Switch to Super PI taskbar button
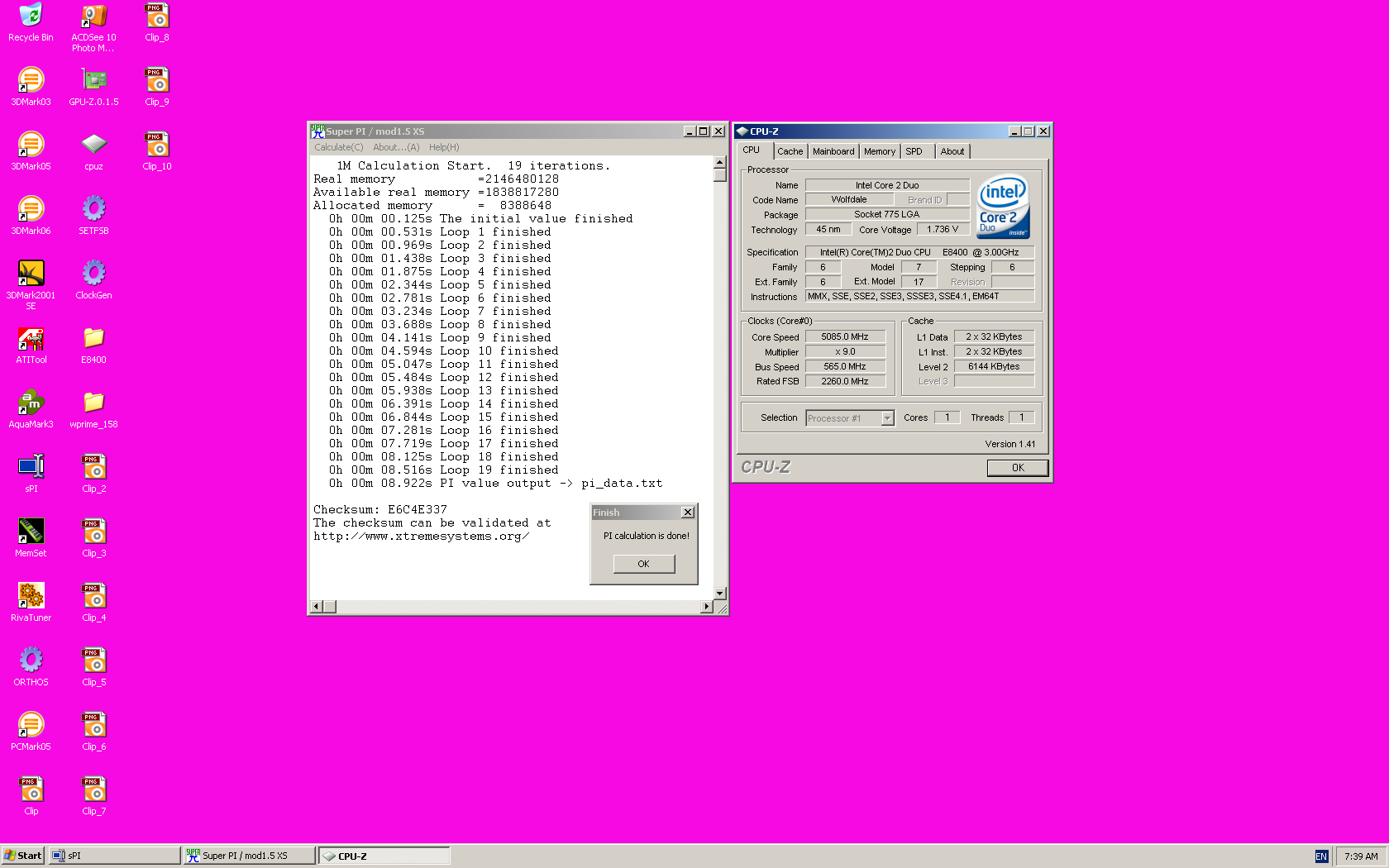The height and width of the screenshot is (868, 1389). (x=249, y=856)
